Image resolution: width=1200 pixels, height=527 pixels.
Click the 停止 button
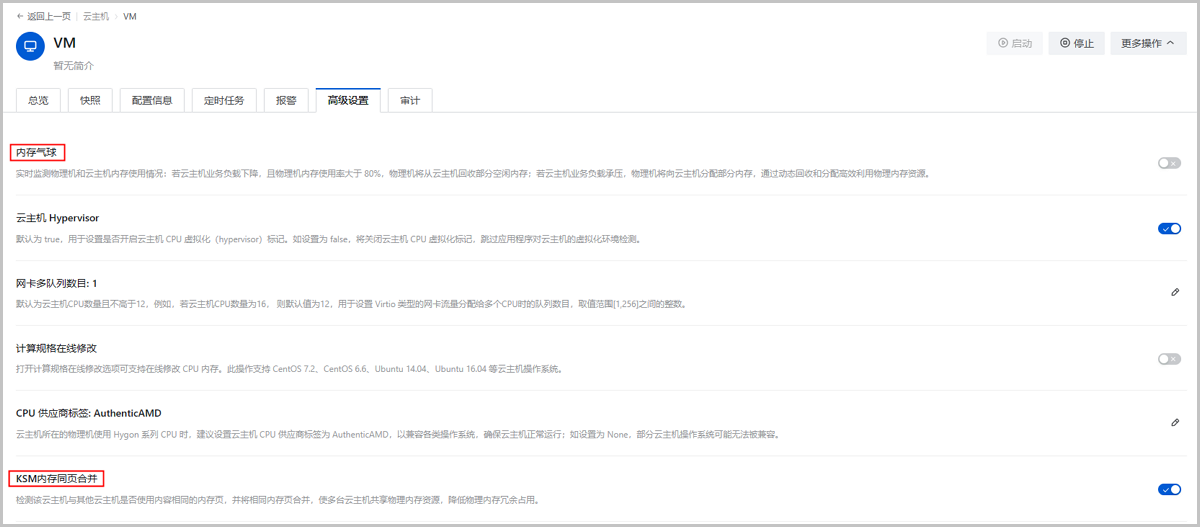(x=1076, y=43)
